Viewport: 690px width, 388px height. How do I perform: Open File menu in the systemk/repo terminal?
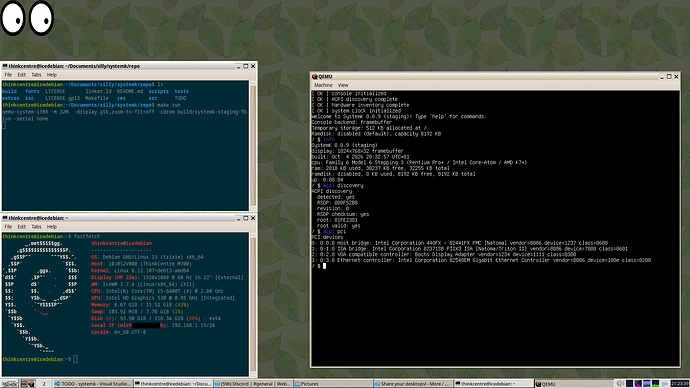tap(8, 75)
